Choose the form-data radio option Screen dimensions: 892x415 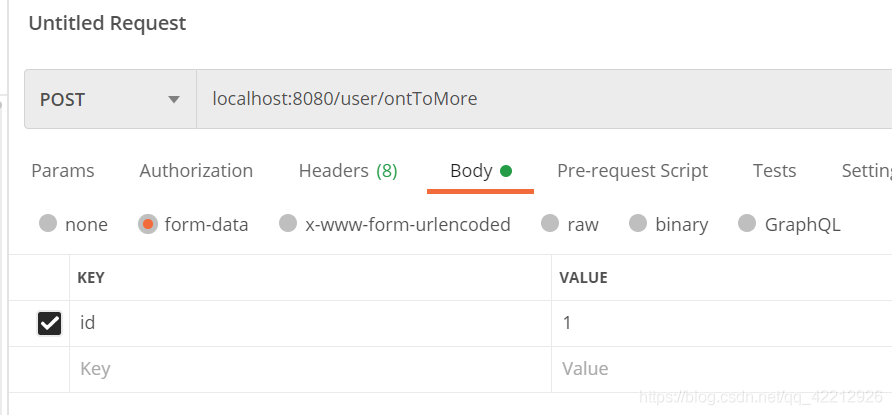tap(148, 224)
